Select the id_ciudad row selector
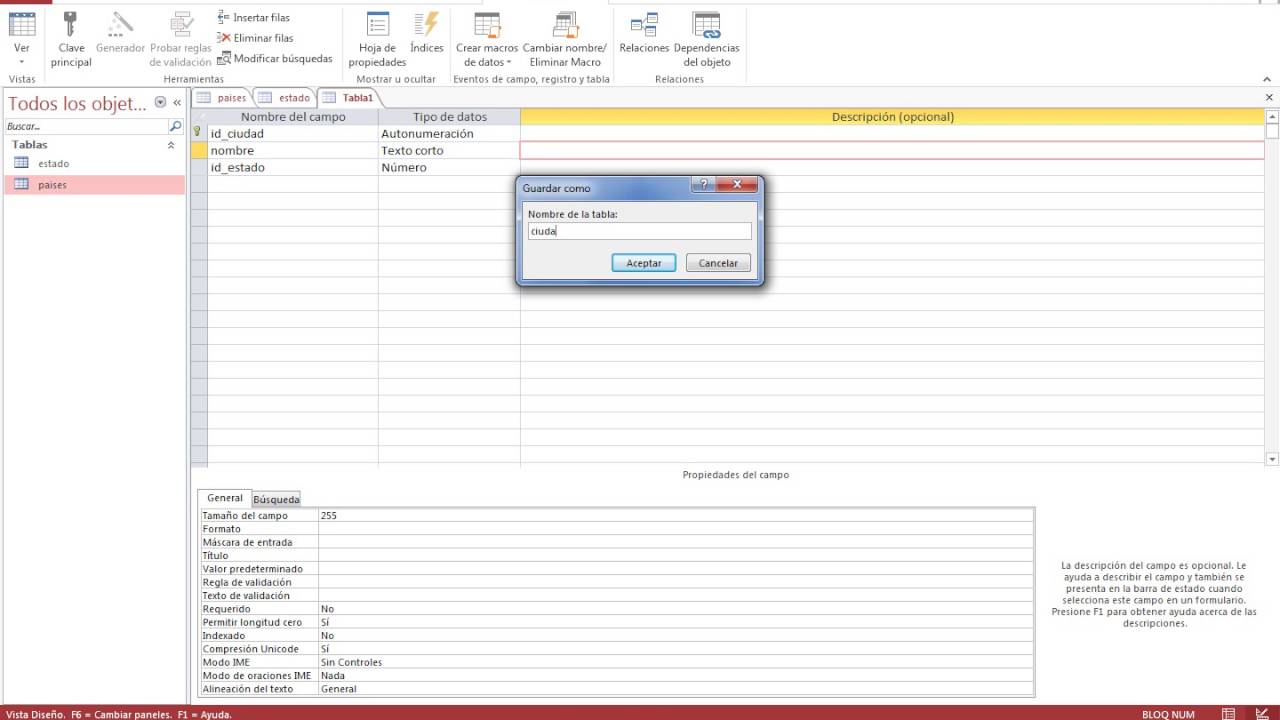 199,133
